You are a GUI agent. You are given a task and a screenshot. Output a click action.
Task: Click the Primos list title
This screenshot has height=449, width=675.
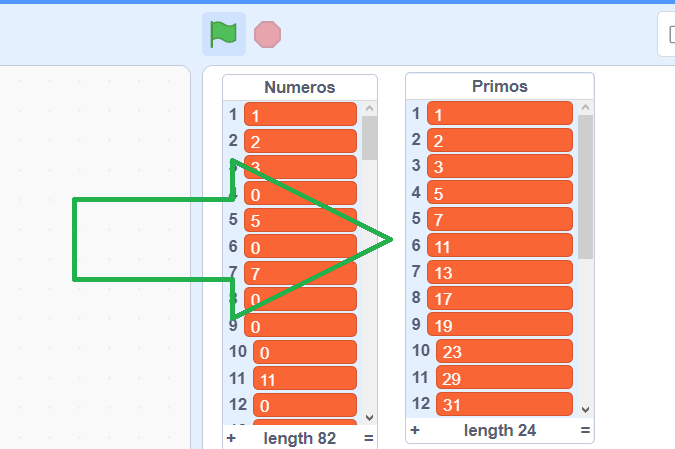(x=499, y=87)
